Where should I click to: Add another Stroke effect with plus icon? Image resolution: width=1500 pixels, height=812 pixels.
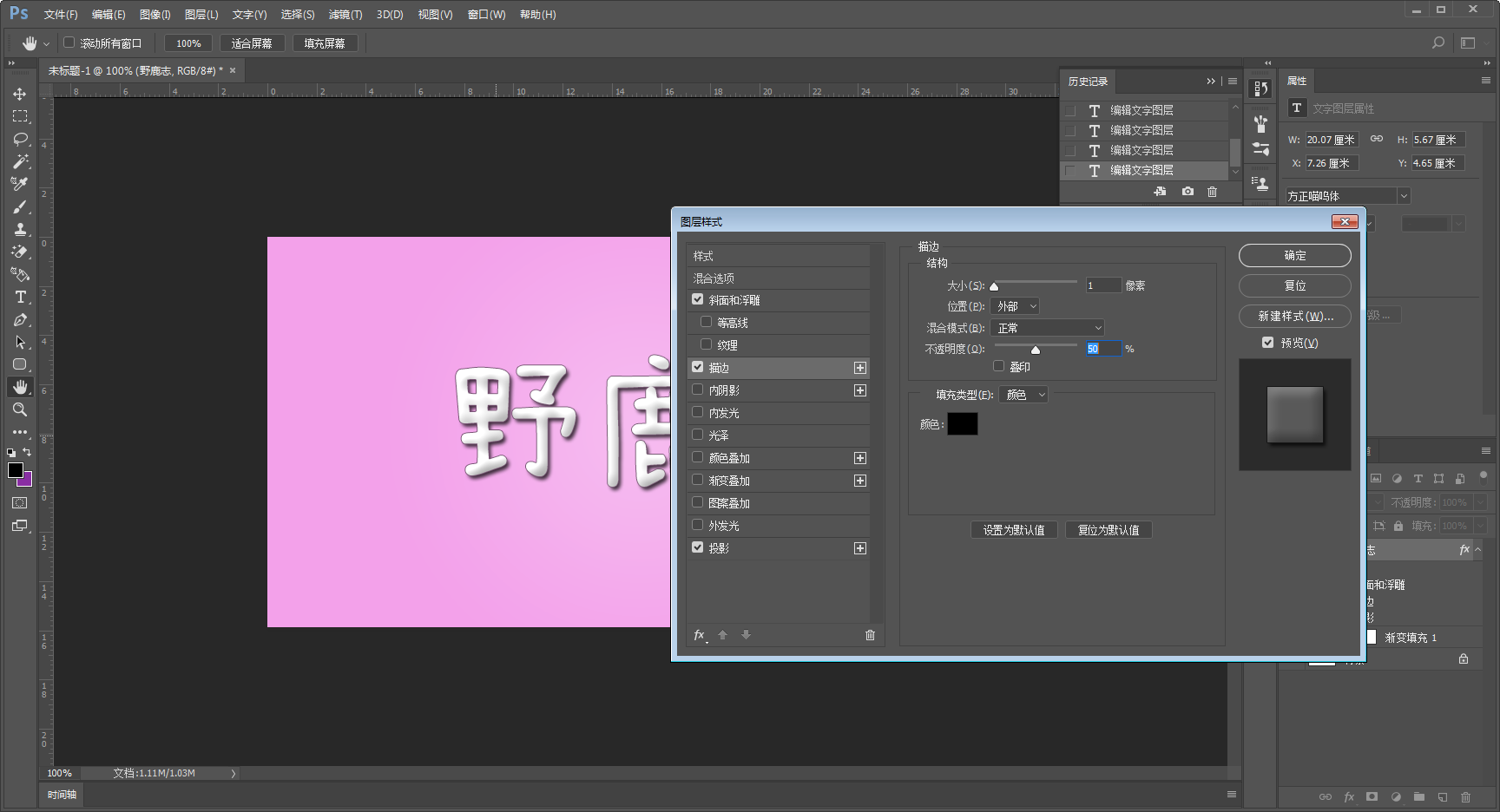pos(860,368)
